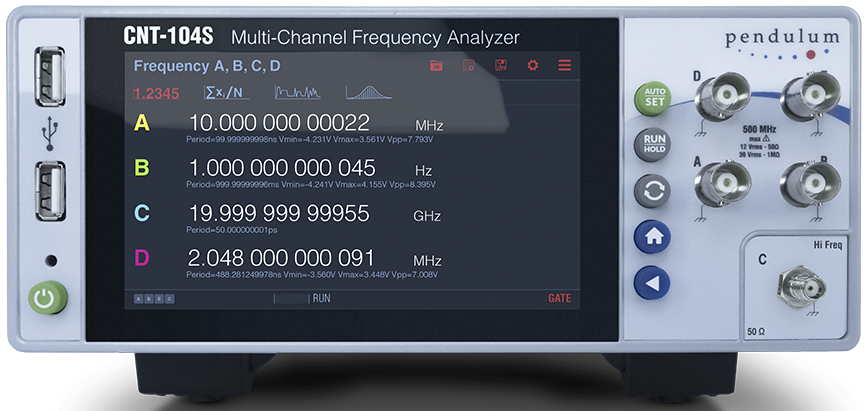This screenshot has width=865, height=411.
Task: Toggle the green power button
Action: click(46, 297)
